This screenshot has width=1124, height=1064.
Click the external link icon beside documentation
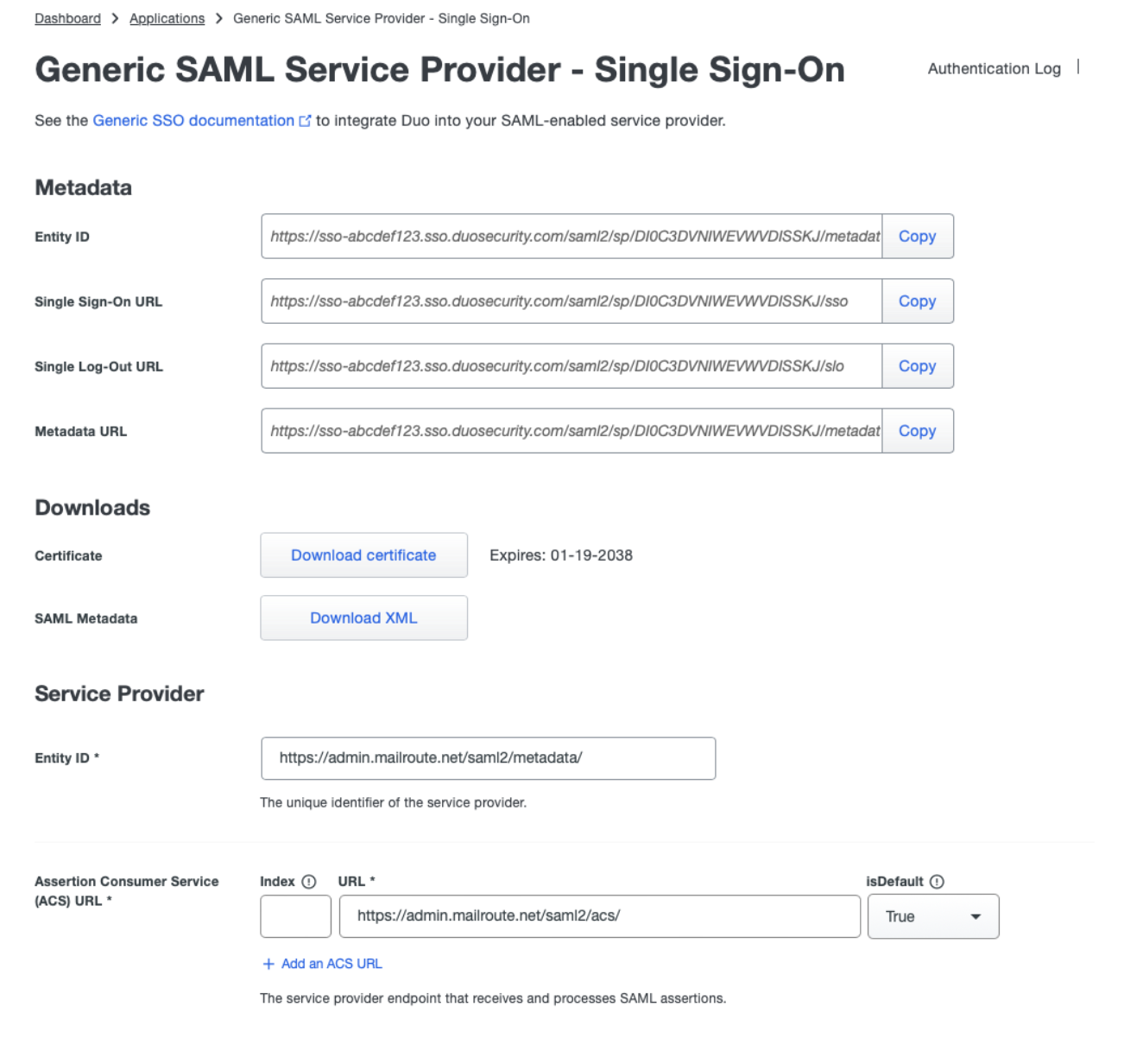coord(305,121)
